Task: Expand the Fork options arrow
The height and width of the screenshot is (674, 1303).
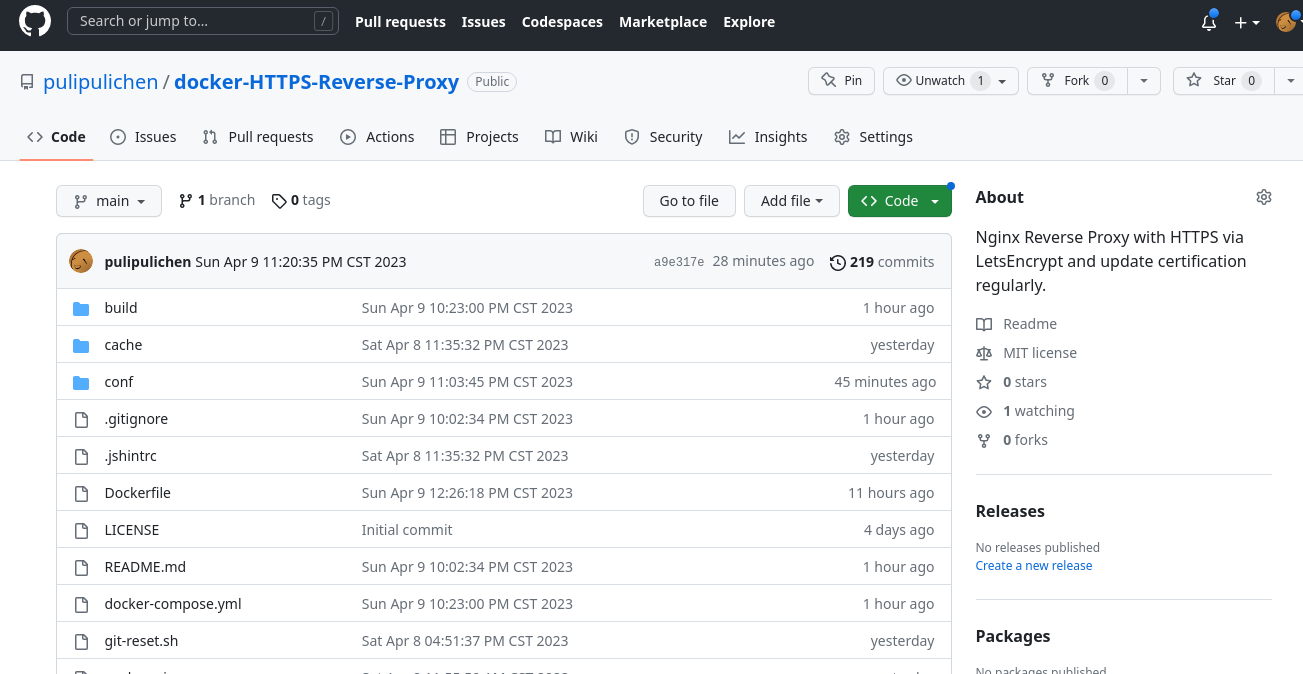Action: click(1144, 81)
